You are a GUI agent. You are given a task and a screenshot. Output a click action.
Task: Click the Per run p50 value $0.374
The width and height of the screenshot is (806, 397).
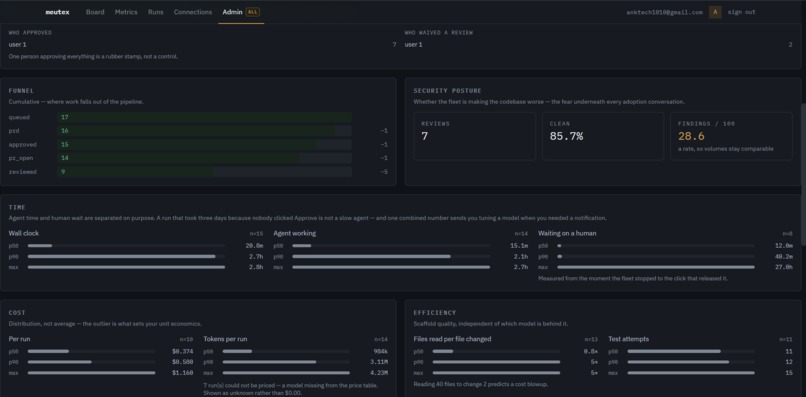pos(182,352)
